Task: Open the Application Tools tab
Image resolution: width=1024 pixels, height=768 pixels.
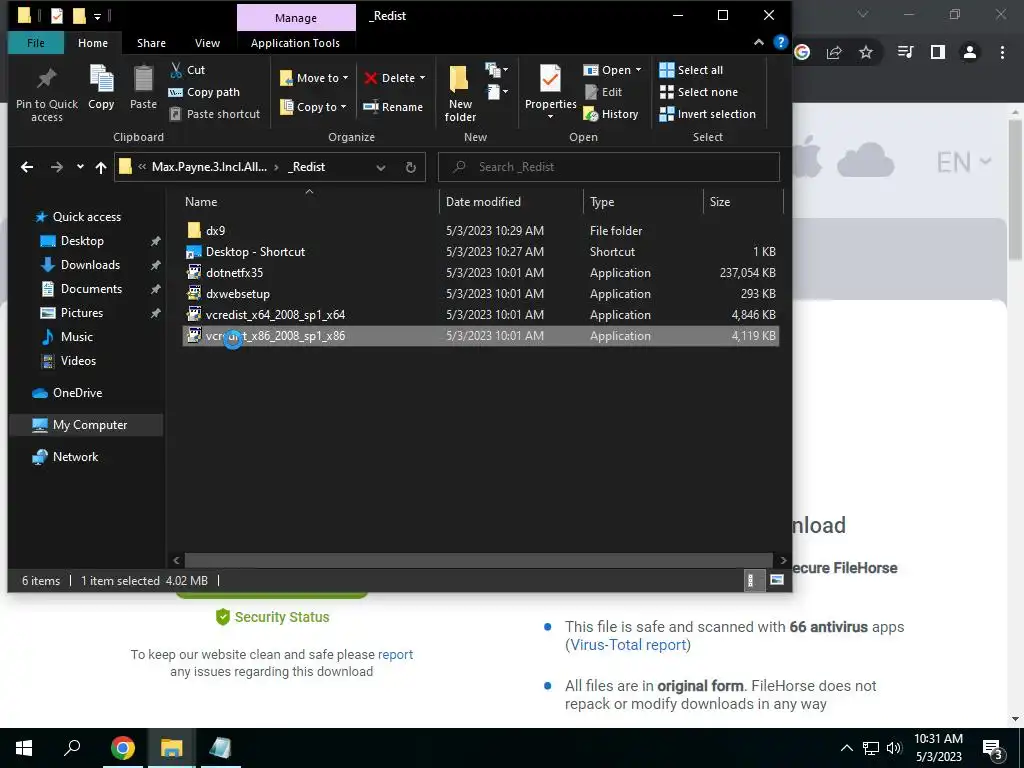Action: click(x=295, y=43)
